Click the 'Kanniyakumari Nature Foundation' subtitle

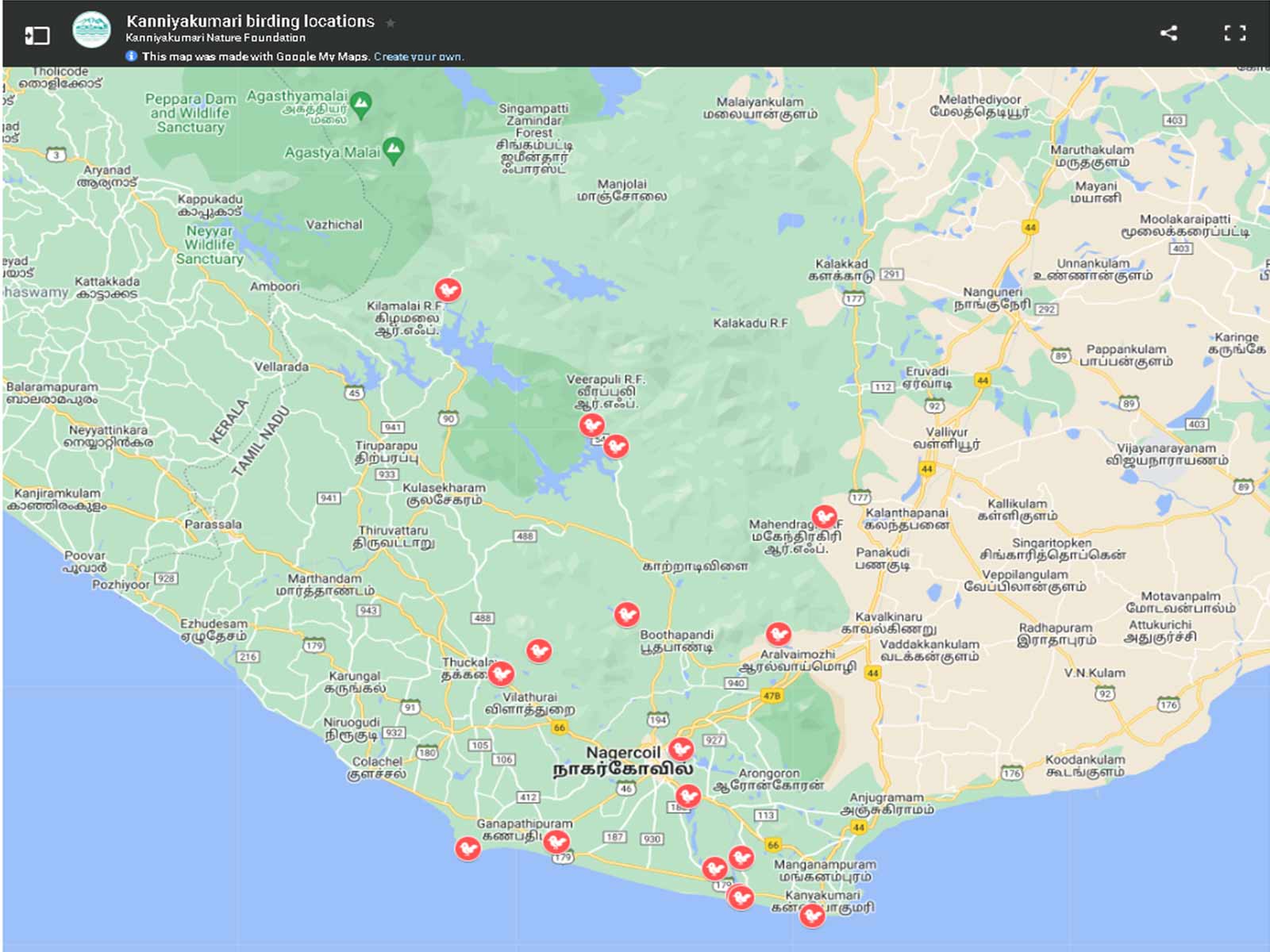tap(215, 37)
